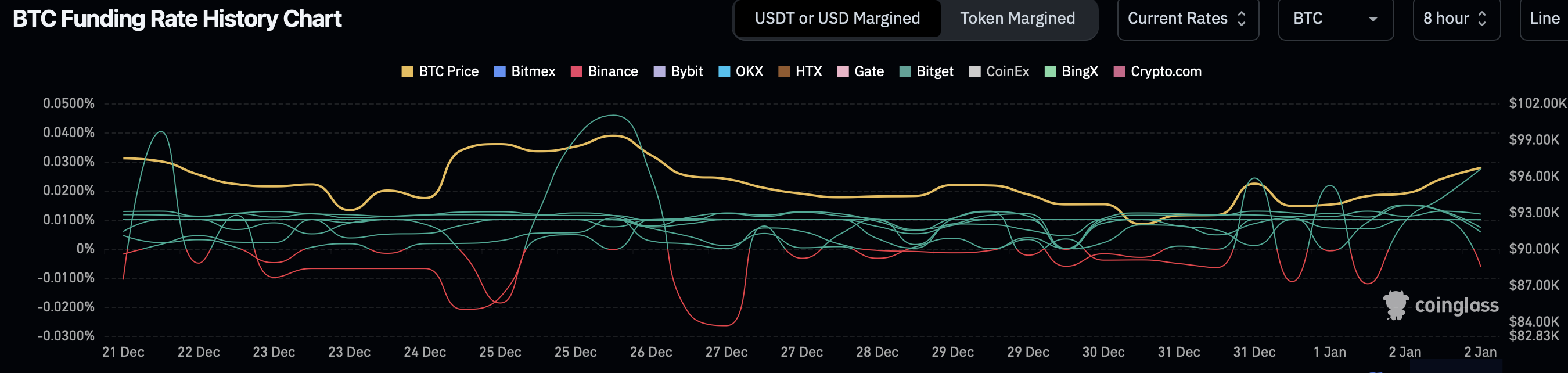This screenshot has width=1568, height=373.
Task: Toggle OKX series in legend
Action: (x=740, y=71)
